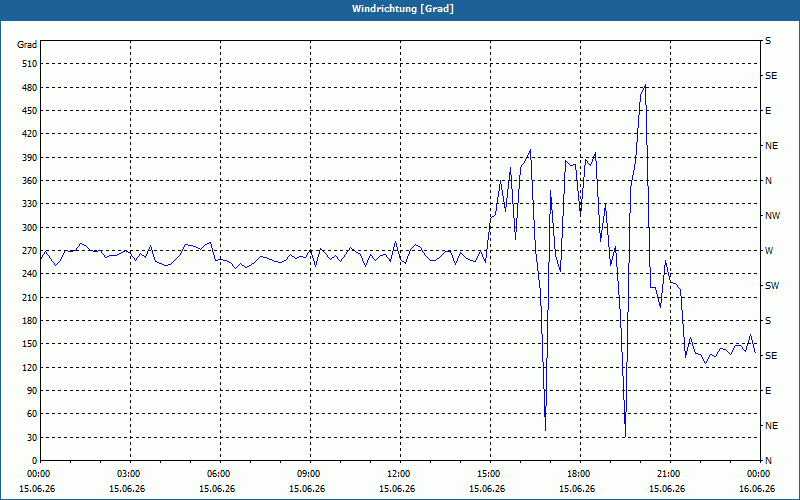Click the Grad unit label above y-axis
This screenshot has width=800, height=500.
(27, 45)
